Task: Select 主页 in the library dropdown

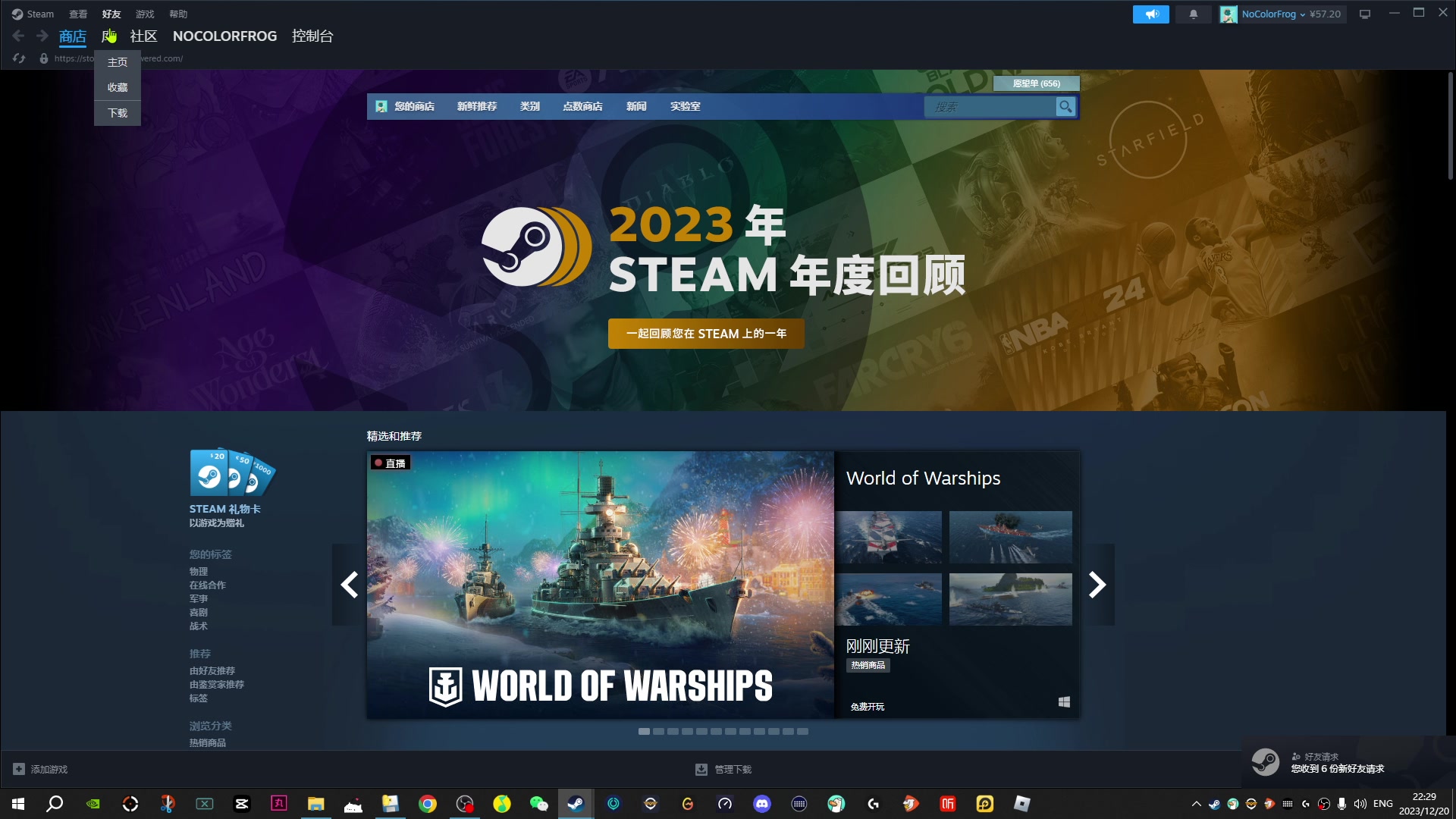Action: tap(118, 62)
